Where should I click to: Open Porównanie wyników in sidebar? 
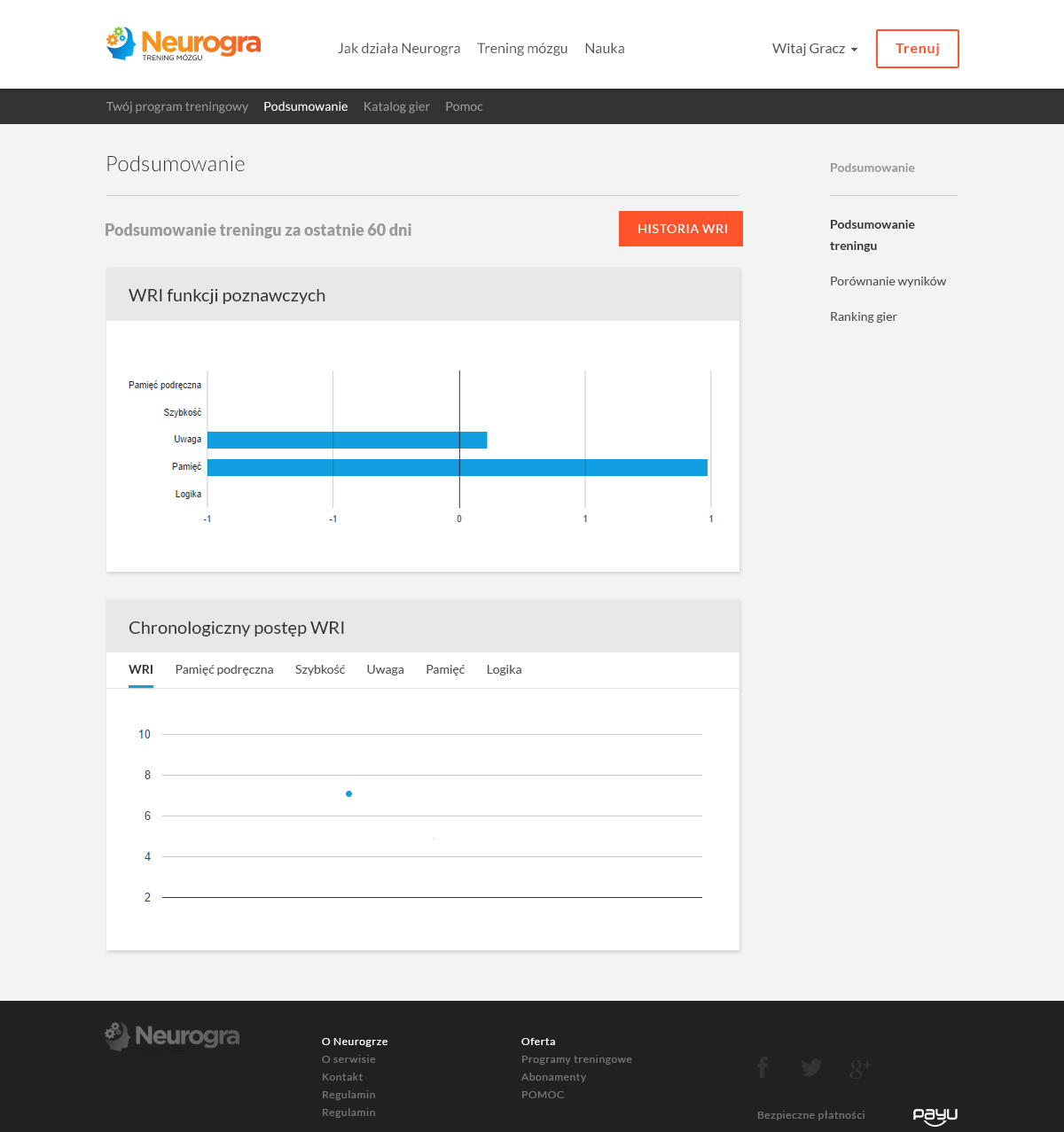click(888, 281)
